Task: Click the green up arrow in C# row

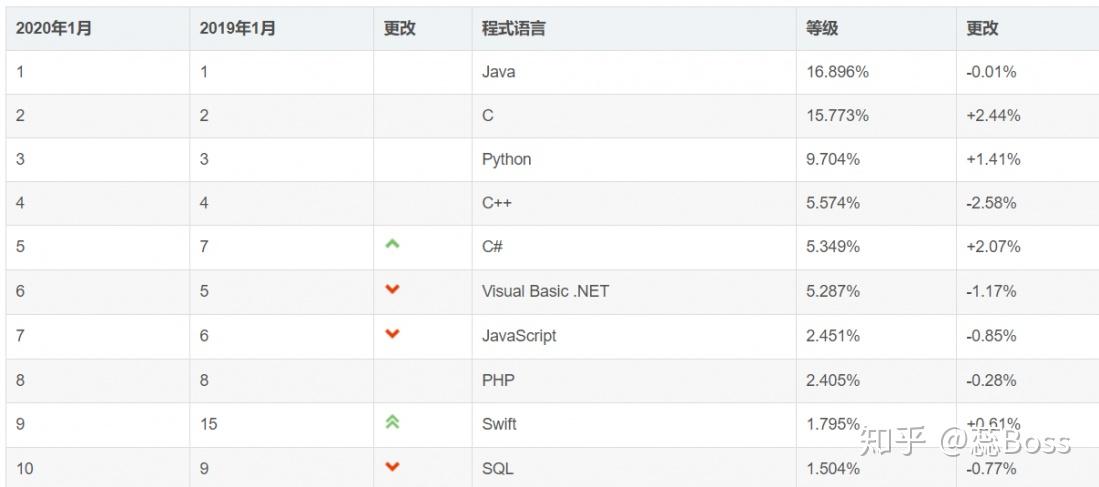Action: click(x=392, y=244)
